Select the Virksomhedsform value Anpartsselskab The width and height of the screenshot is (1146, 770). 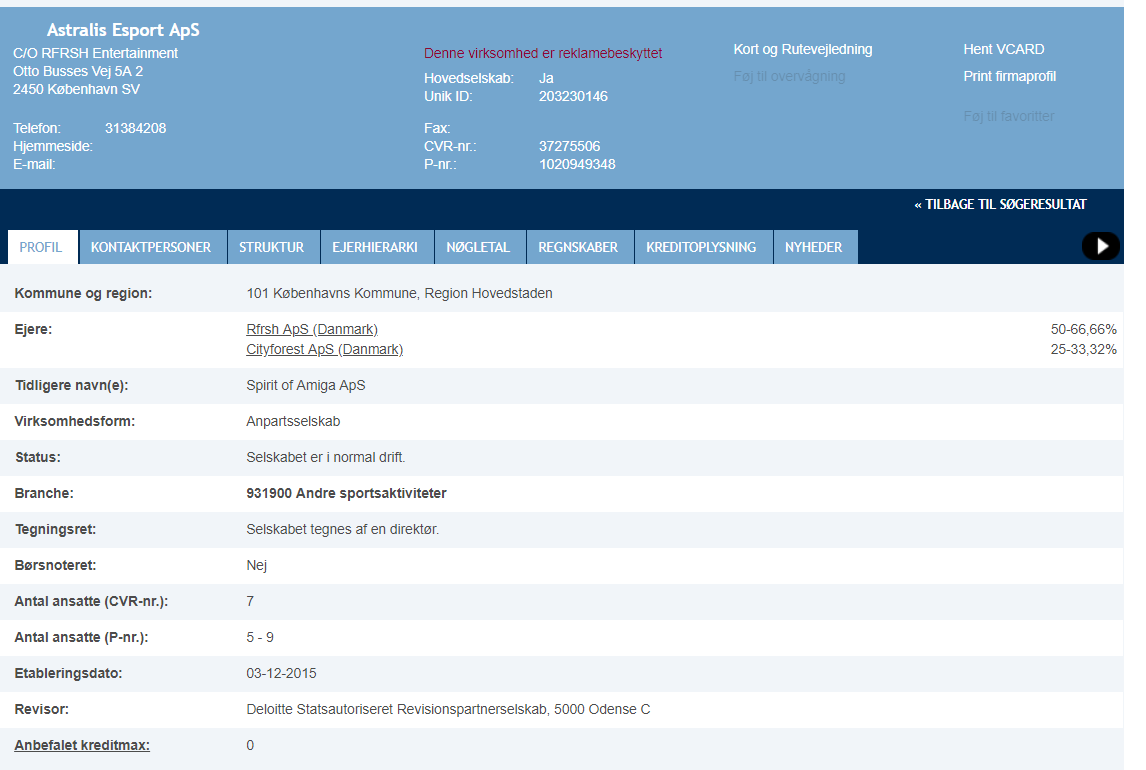click(293, 422)
